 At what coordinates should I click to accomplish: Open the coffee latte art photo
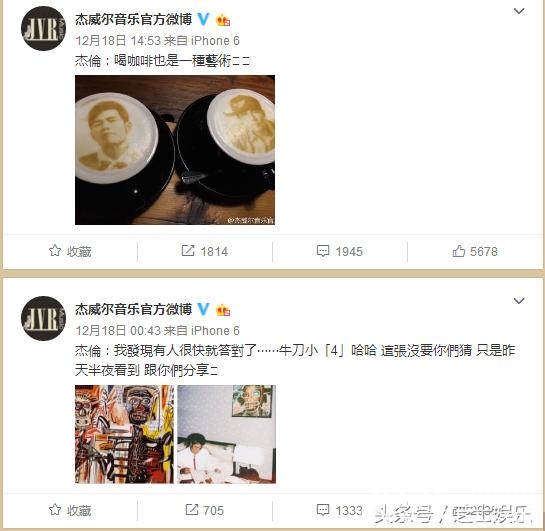(x=175, y=150)
